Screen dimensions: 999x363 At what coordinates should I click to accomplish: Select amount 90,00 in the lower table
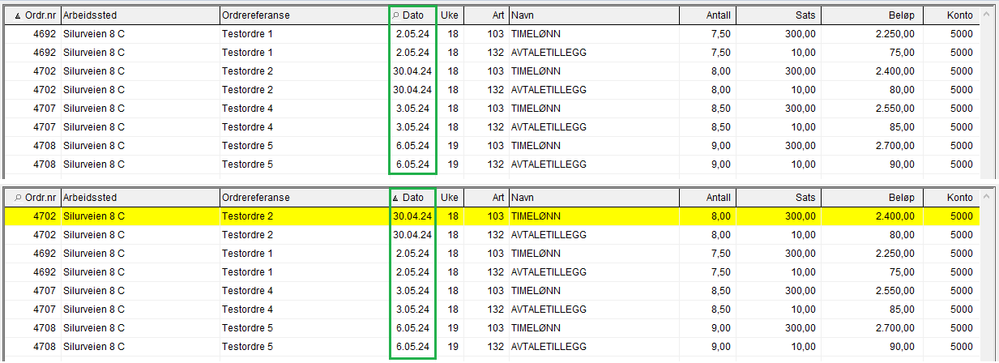tap(903, 347)
